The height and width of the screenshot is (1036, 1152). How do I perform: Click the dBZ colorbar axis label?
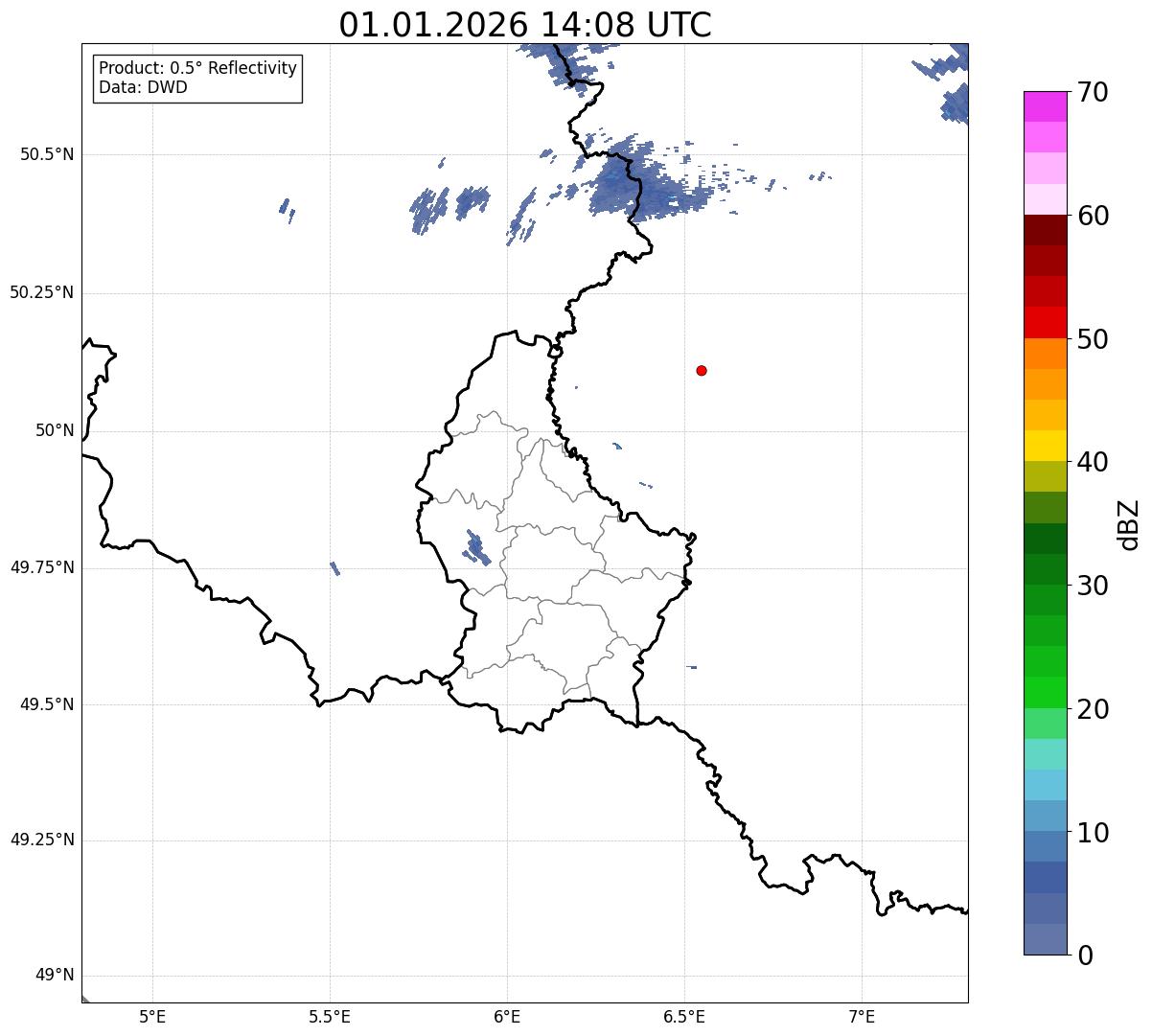[x=1129, y=524]
